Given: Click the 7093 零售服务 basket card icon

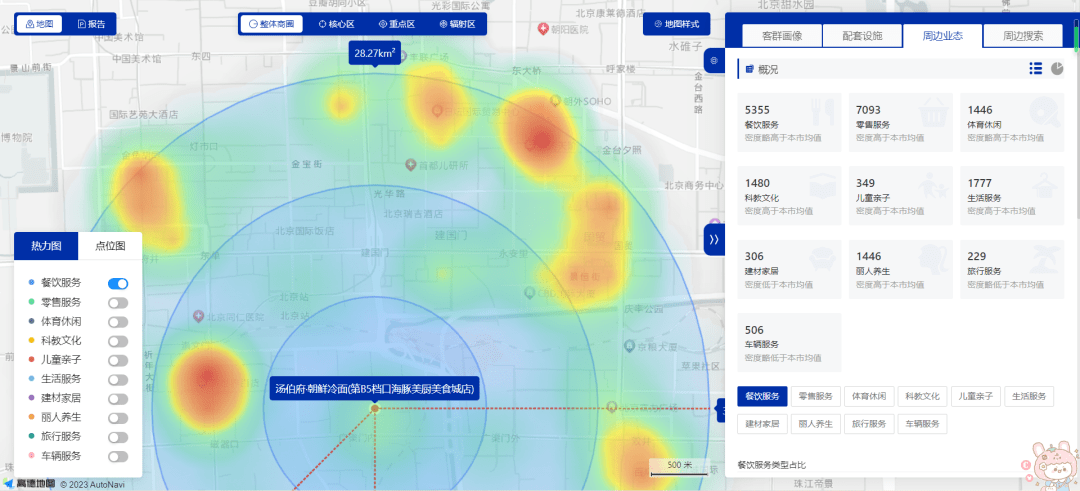Looking at the screenshot, I should (x=935, y=113).
